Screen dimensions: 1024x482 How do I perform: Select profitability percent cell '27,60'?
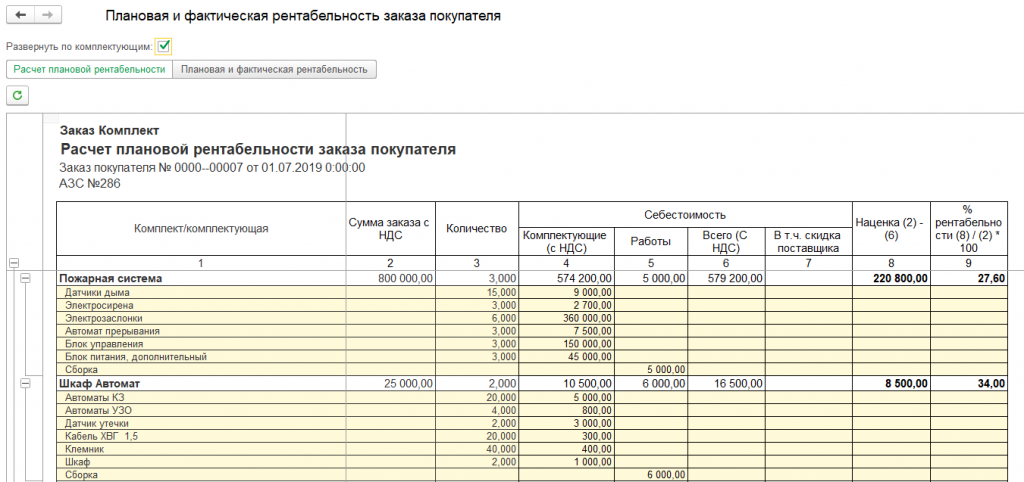pyautogui.click(x=969, y=279)
